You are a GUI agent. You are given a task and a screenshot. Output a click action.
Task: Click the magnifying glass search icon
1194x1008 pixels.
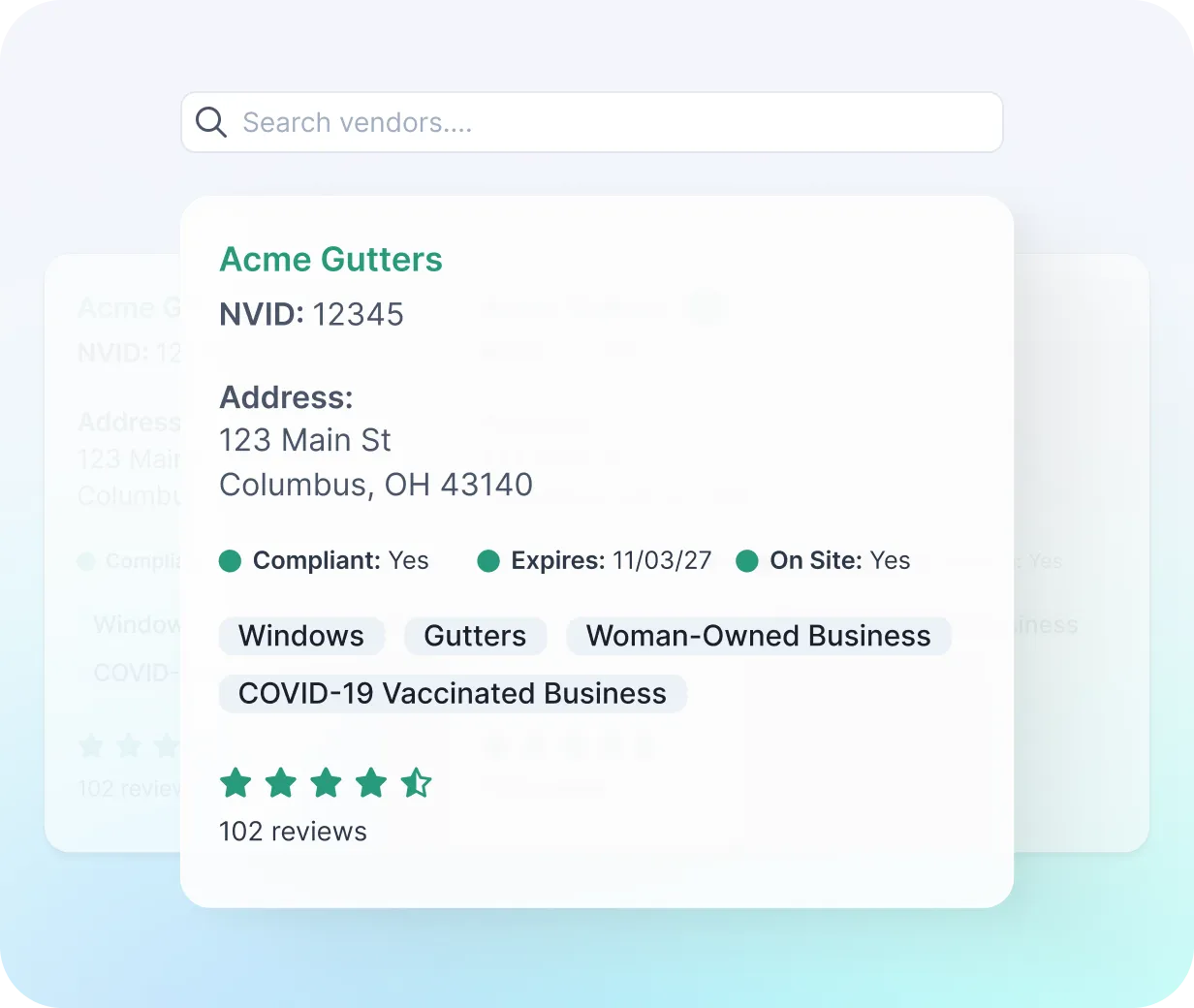click(x=211, y=122)
